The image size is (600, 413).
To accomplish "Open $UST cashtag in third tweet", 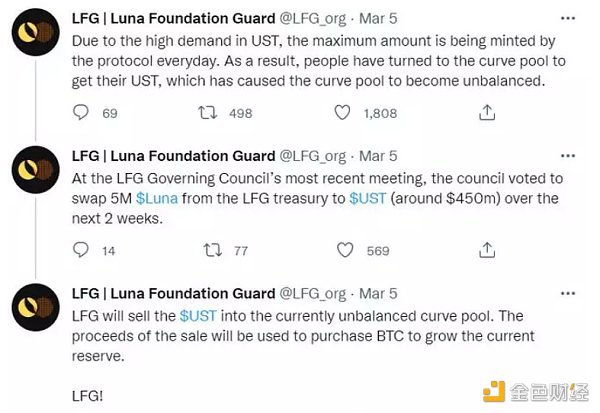I will coord(198,316).
